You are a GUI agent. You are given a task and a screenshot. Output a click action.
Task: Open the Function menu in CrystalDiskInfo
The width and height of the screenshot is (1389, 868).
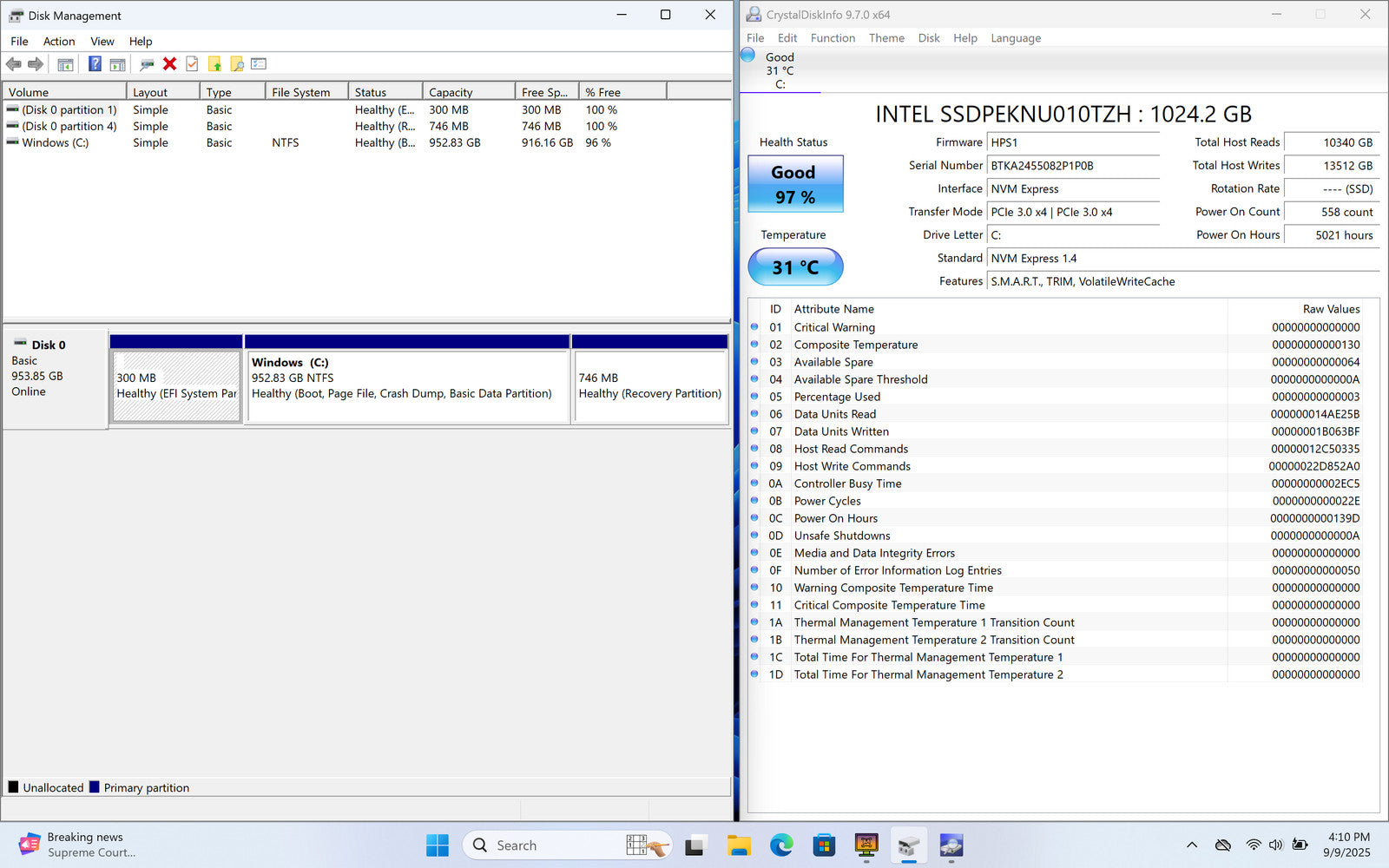pyautogui.click(x=833, y=38)
